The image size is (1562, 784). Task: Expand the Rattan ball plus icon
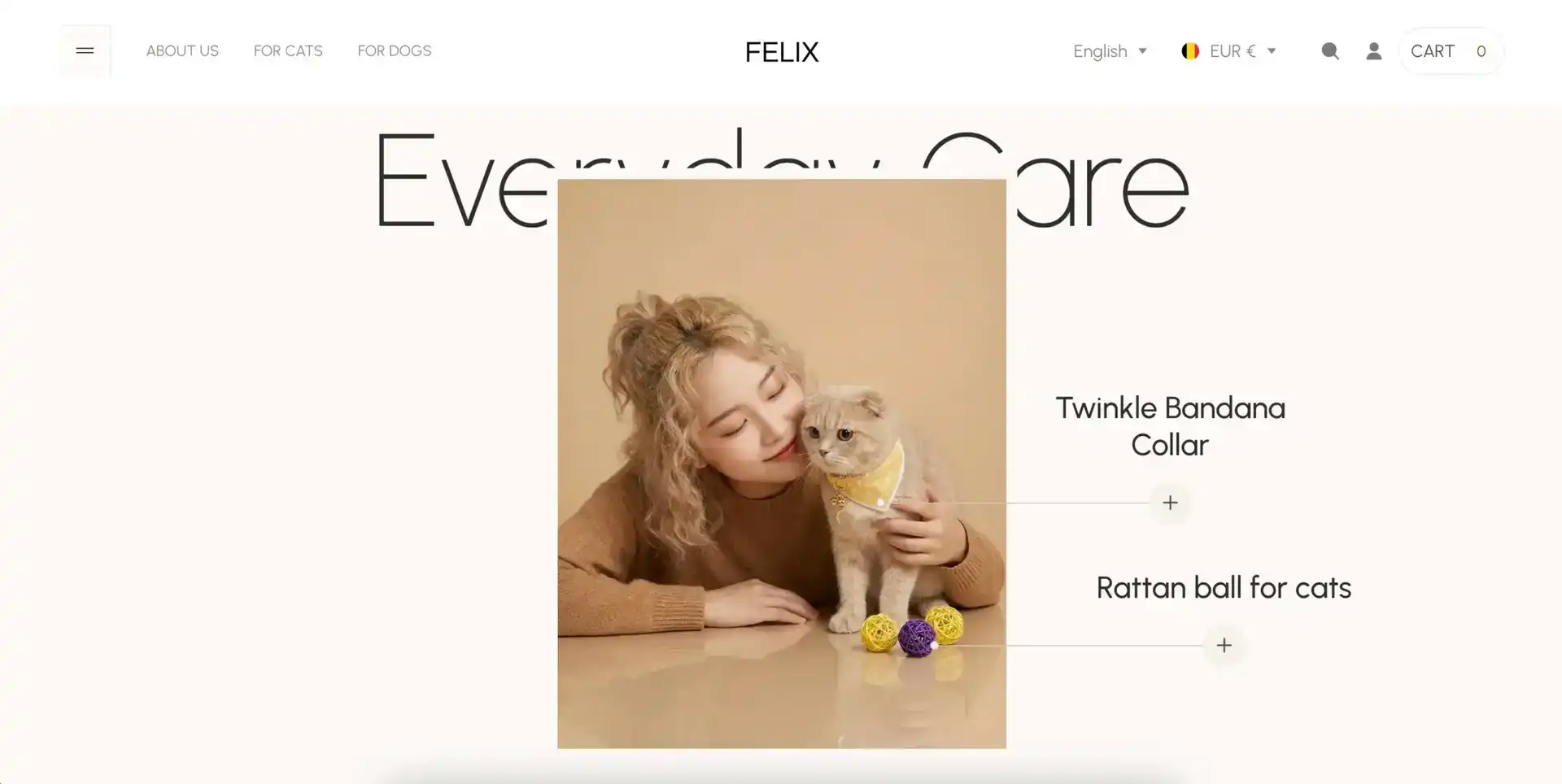coord(1224,645)
